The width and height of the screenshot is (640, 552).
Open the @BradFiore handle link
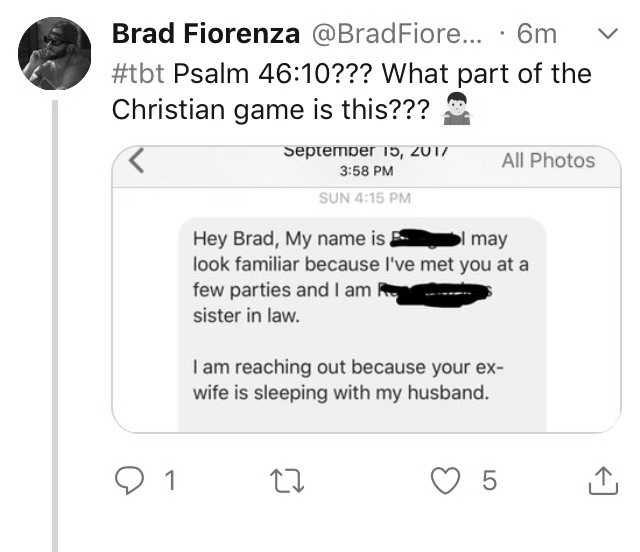coord(397,33)
